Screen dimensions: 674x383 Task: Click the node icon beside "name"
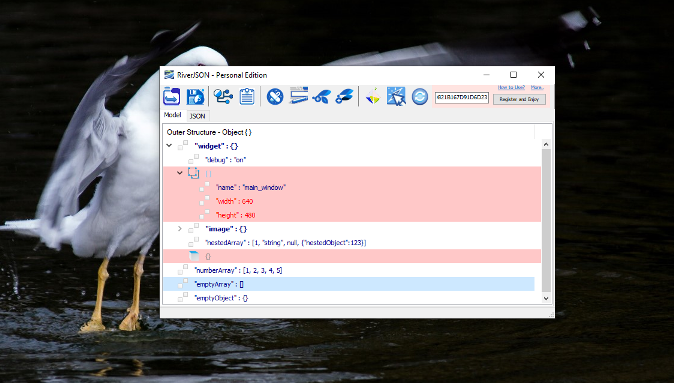pos(205,187)
